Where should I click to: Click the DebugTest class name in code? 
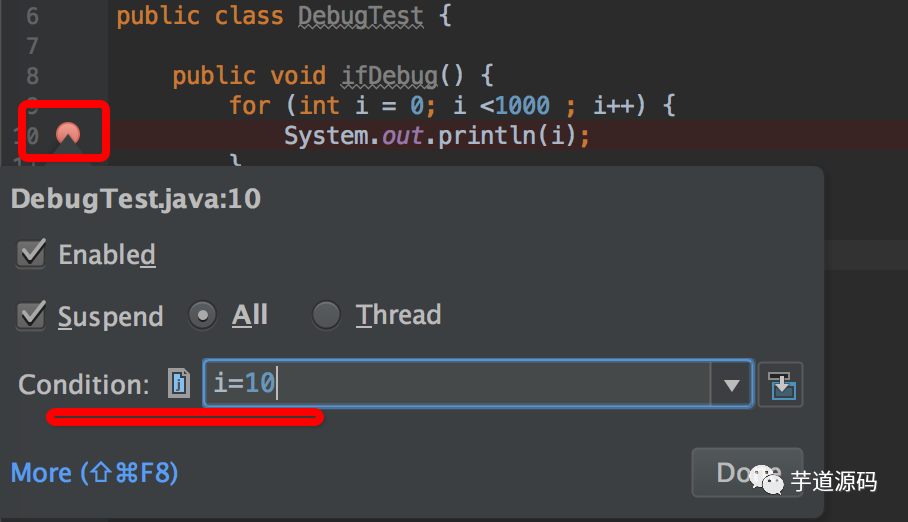pyautogui.click(x=361, y=16)
